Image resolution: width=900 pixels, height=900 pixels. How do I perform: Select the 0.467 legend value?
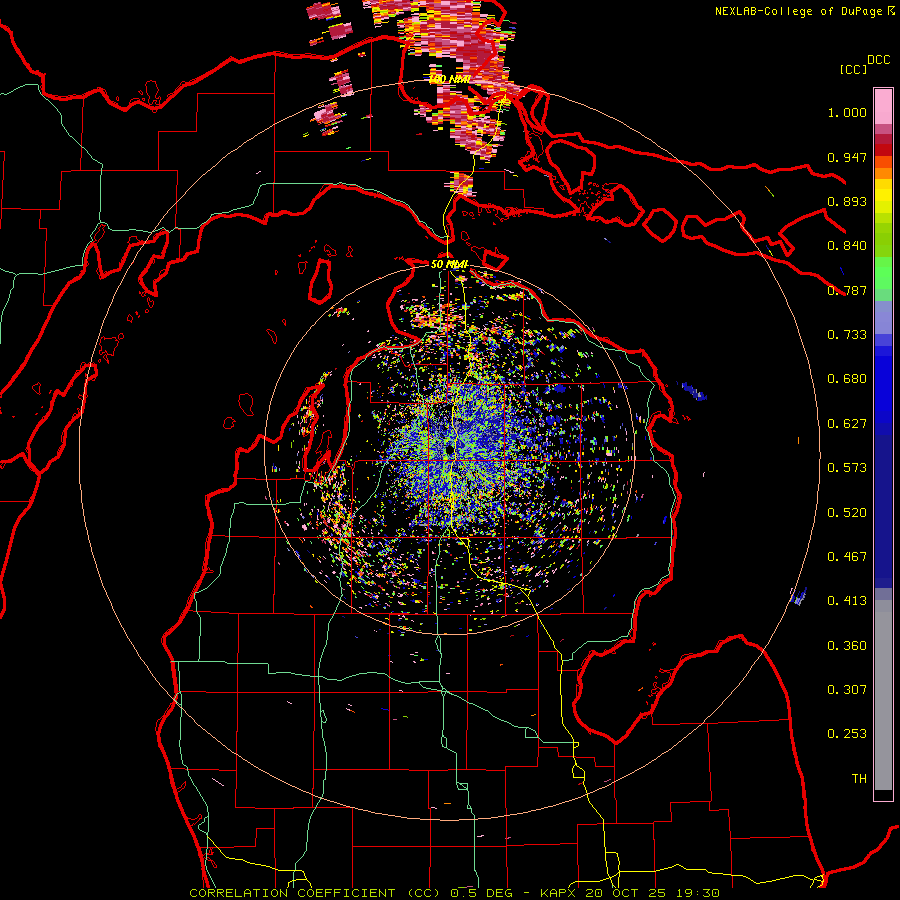(x=847, y=557)
